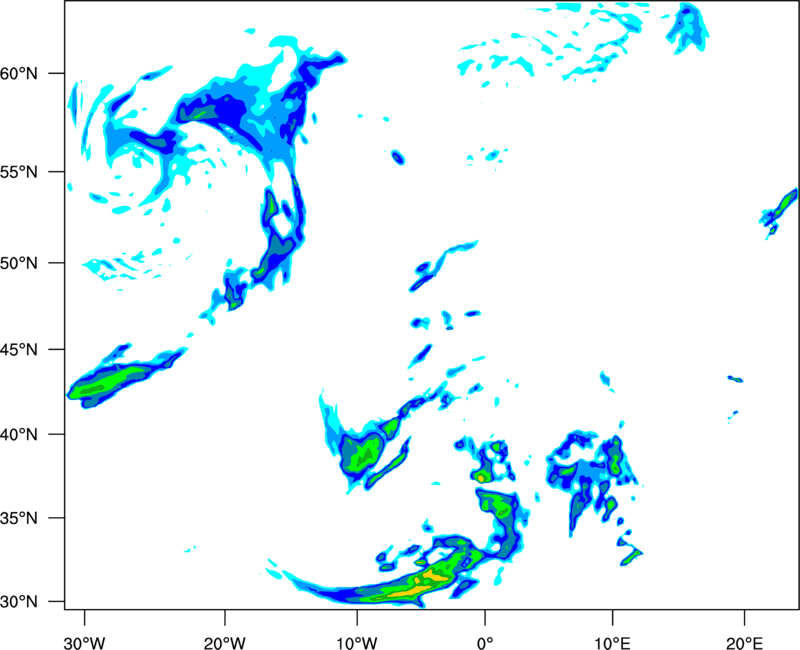Click the 20°E longitude label
This screenshot has height=650, width=800.
(x=744, y=643)
